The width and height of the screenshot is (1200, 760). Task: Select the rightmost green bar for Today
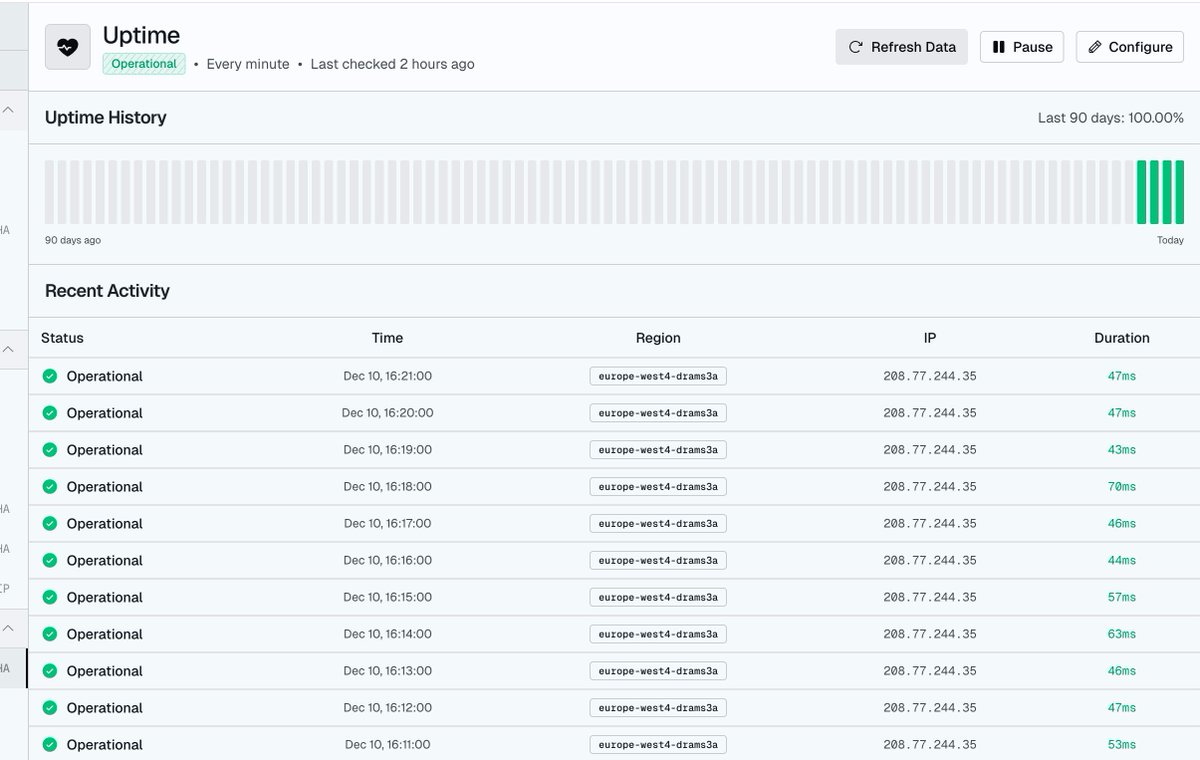[x=1180, y=192]
